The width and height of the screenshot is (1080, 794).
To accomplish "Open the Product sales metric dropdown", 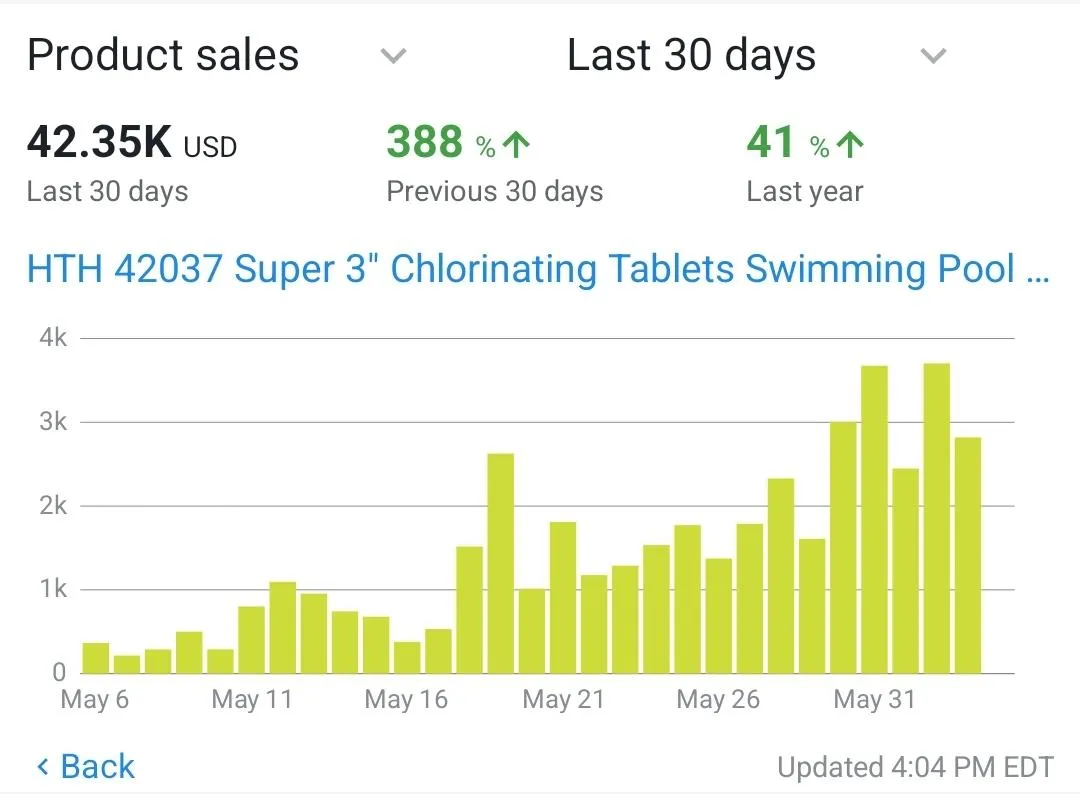I will tap(163, 55).
